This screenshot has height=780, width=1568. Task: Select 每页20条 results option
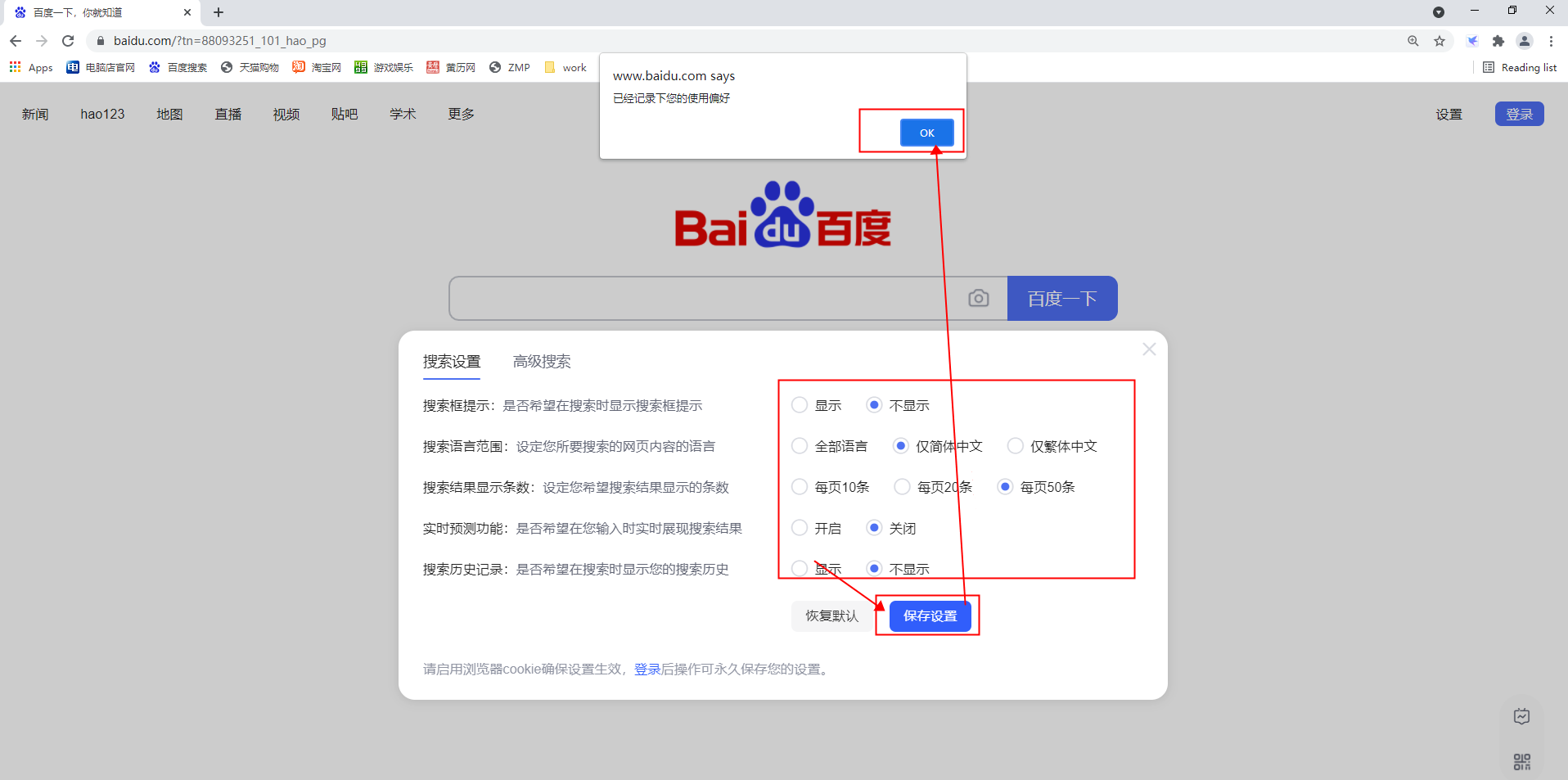coord(902,487)
